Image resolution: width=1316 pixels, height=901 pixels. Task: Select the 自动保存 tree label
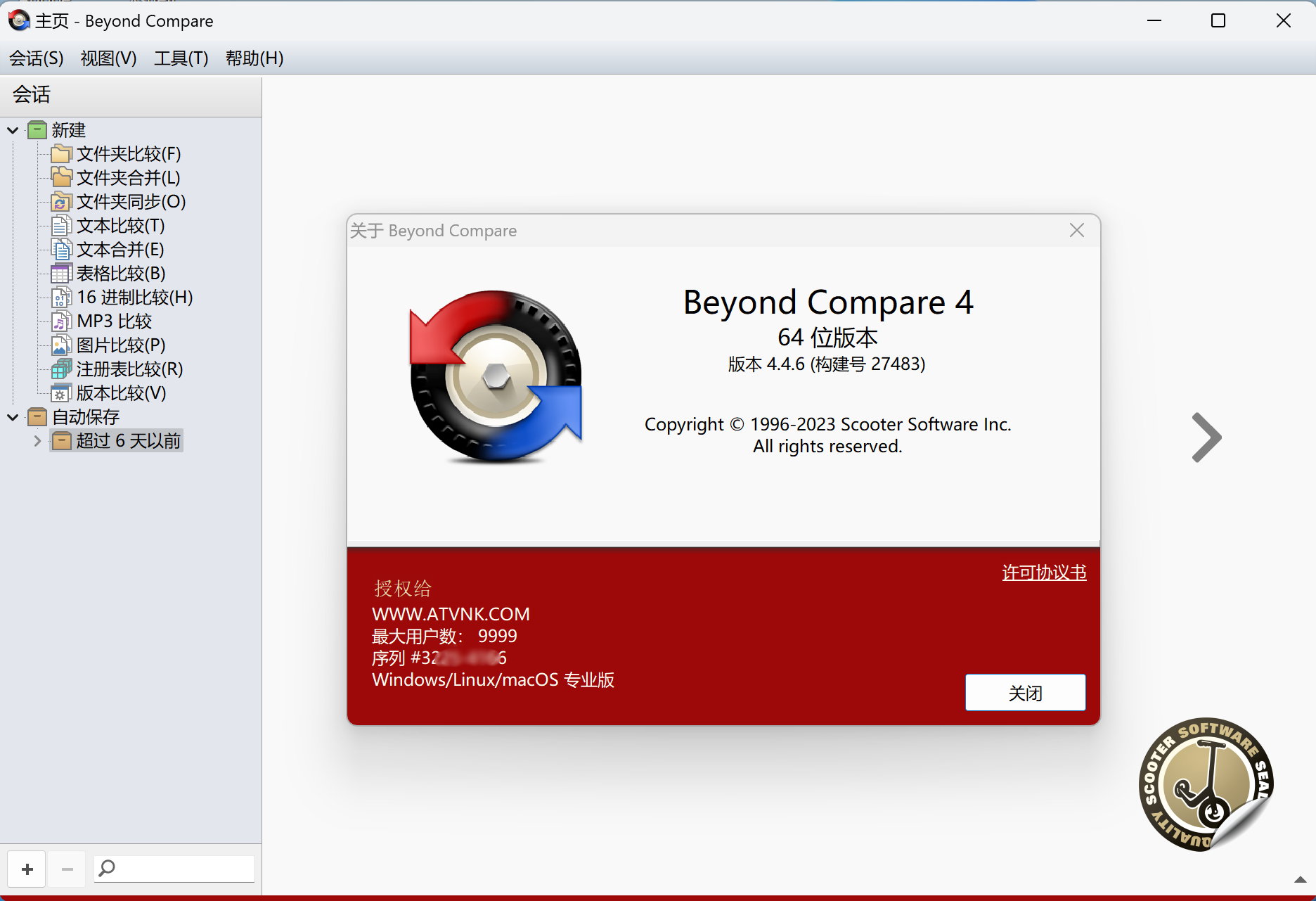[x=86, y=417]
